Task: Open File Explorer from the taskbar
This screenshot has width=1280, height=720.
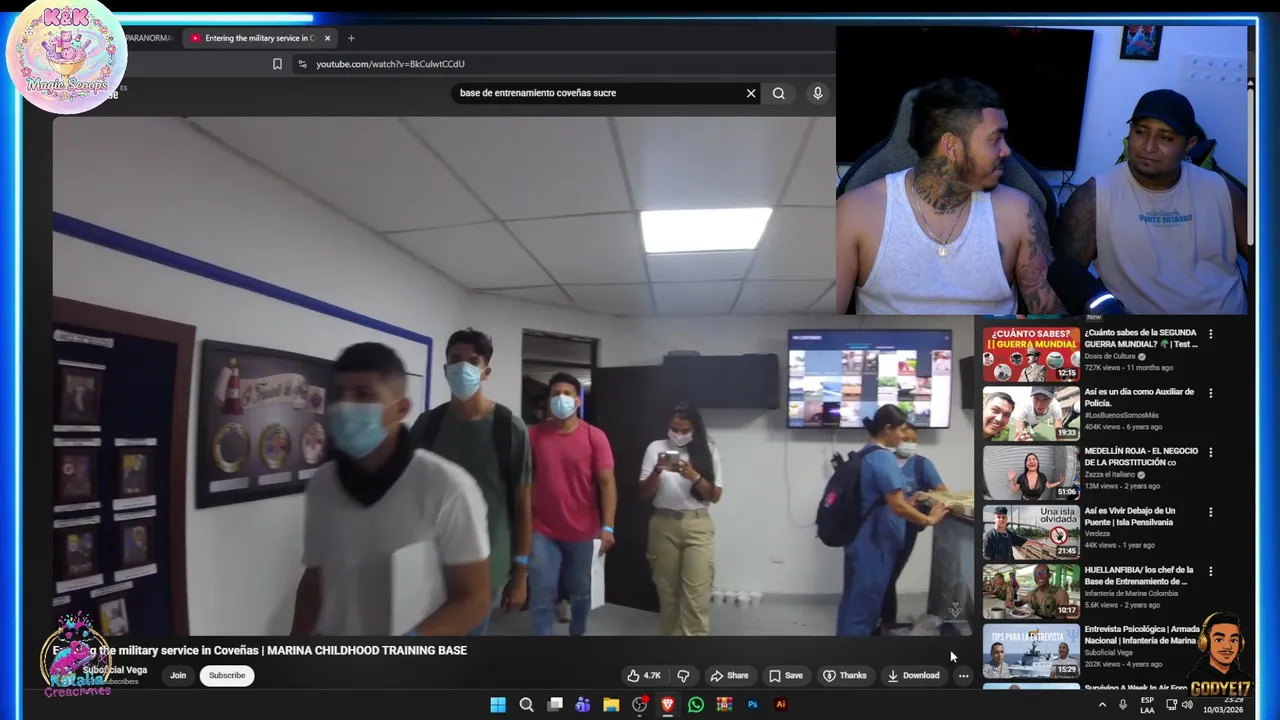Action: tap(611, 704)
